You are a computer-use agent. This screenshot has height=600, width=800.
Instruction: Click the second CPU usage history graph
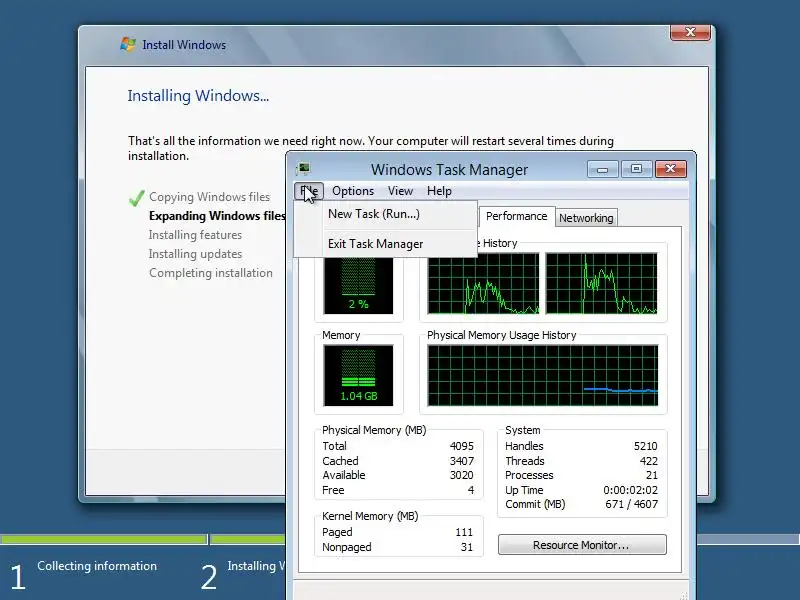pyautogui.click(x=602, y=284)
